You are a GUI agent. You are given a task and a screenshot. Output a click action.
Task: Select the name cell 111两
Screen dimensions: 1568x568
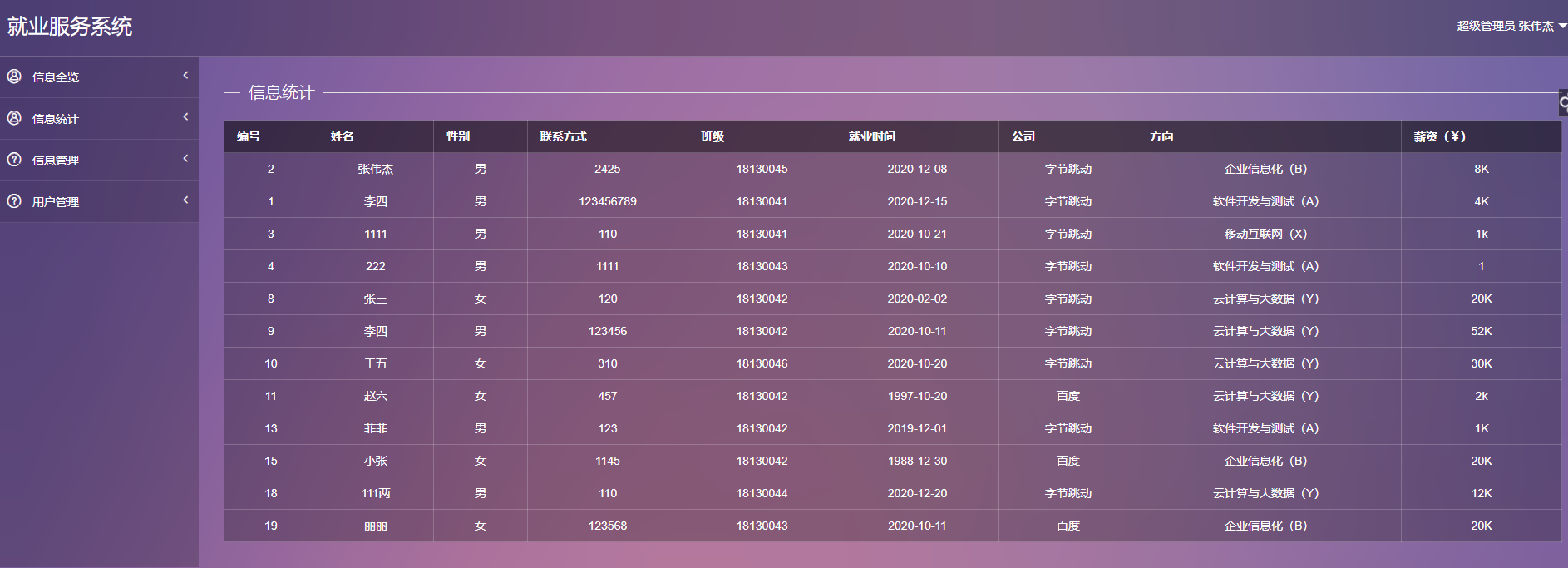pos(376,493)
